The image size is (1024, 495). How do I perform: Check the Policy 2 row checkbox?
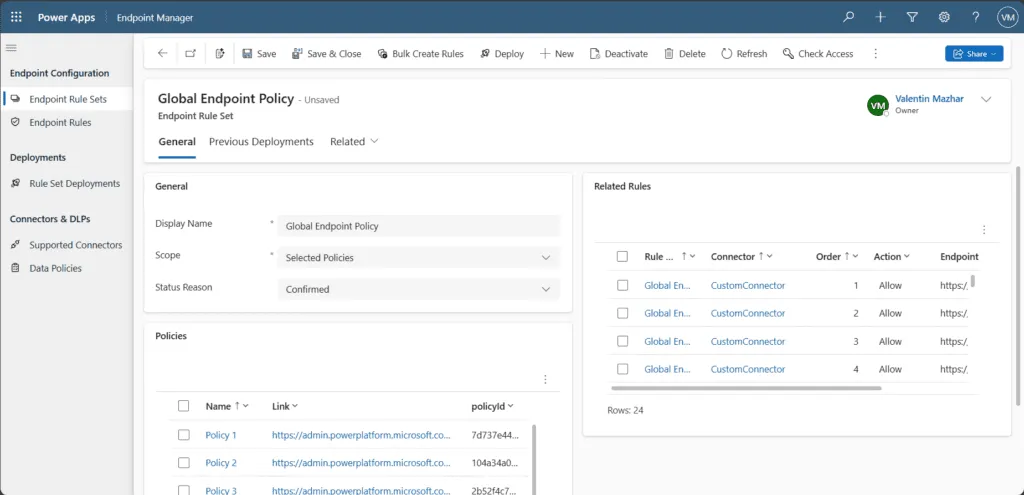click(x=184, y=463)
